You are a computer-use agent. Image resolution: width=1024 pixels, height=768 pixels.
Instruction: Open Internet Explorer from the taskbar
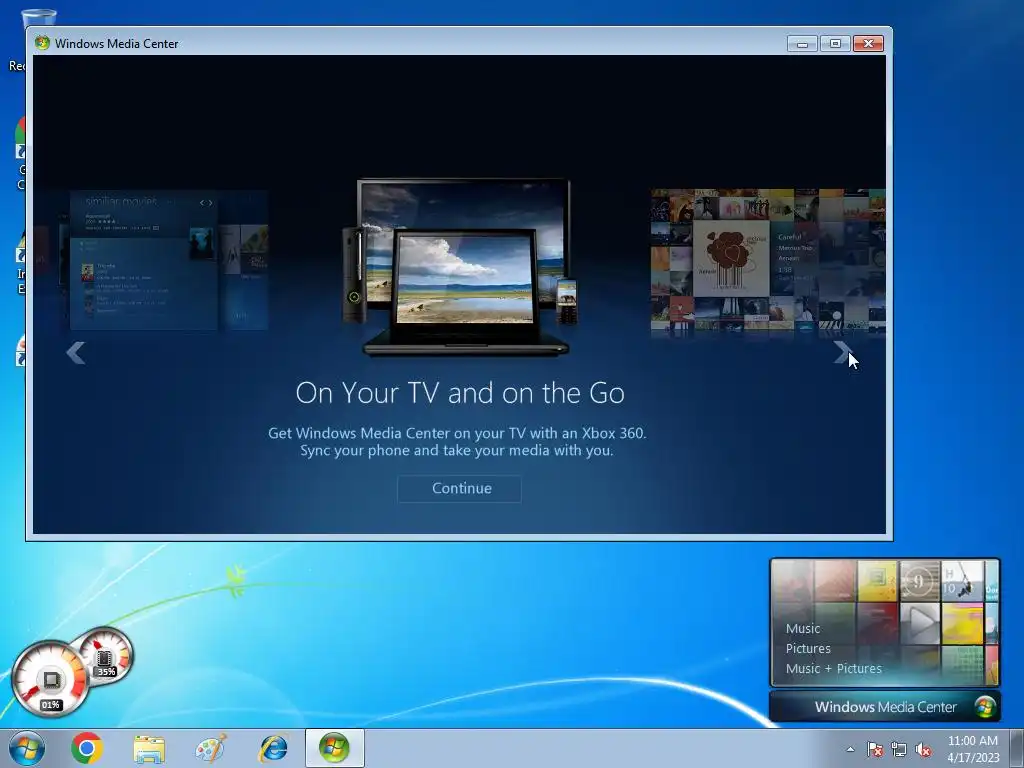[x=274, y=748]
